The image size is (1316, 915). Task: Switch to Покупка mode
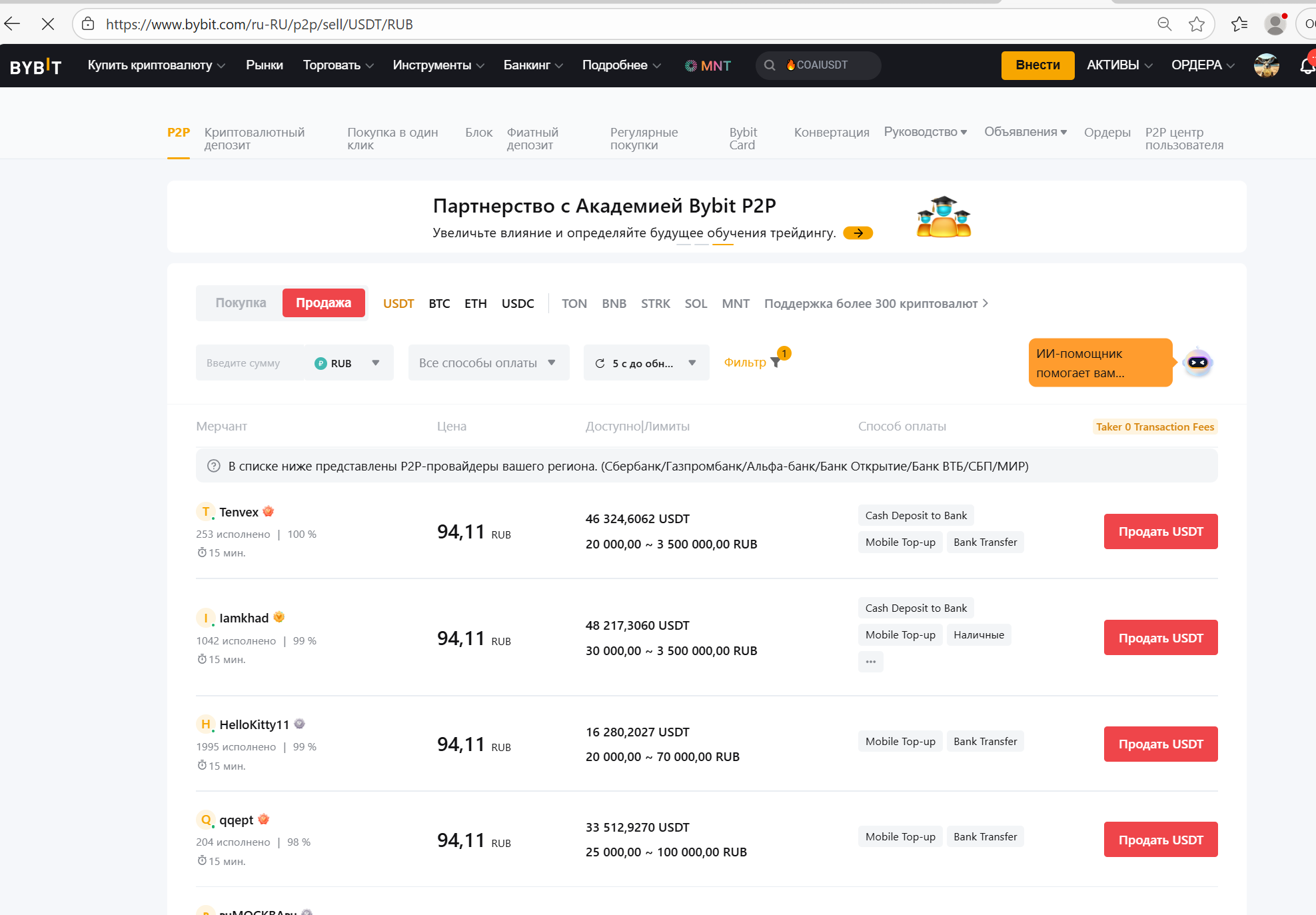click(241, 303)
